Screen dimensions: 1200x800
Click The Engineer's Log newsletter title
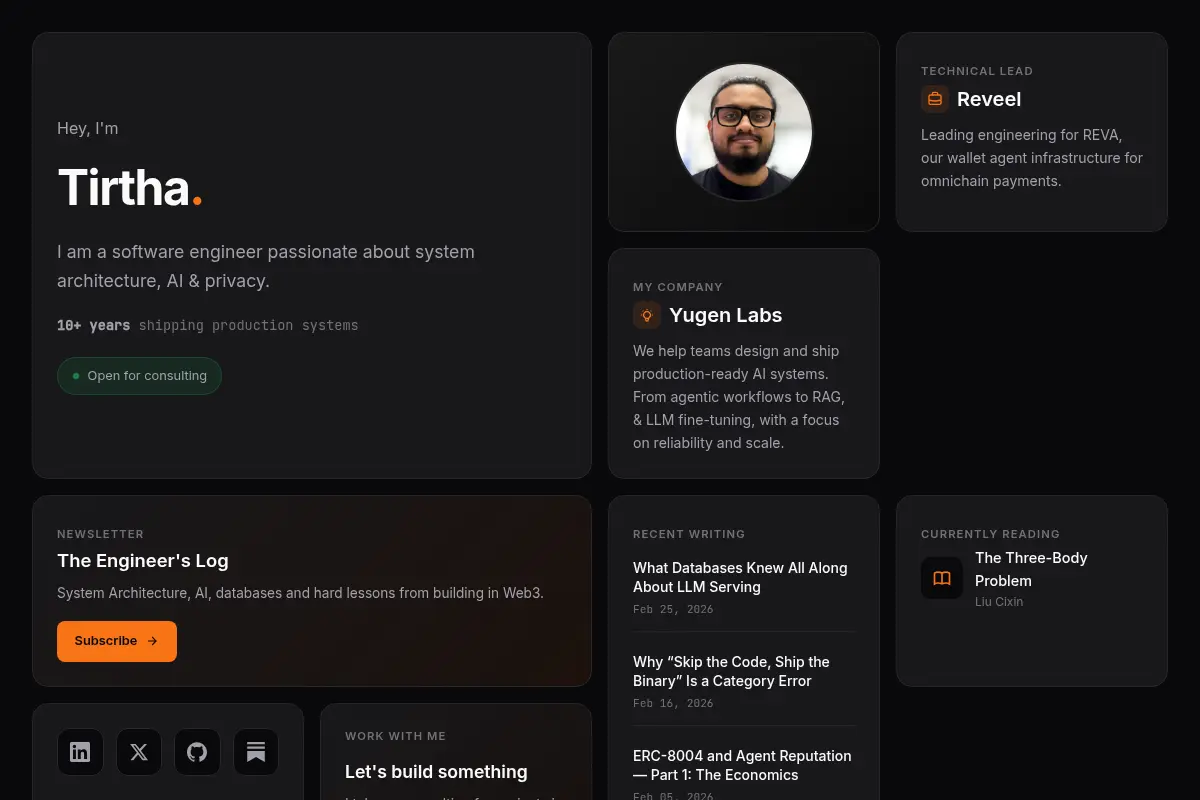pyautogui.click(x=143, y=561)
